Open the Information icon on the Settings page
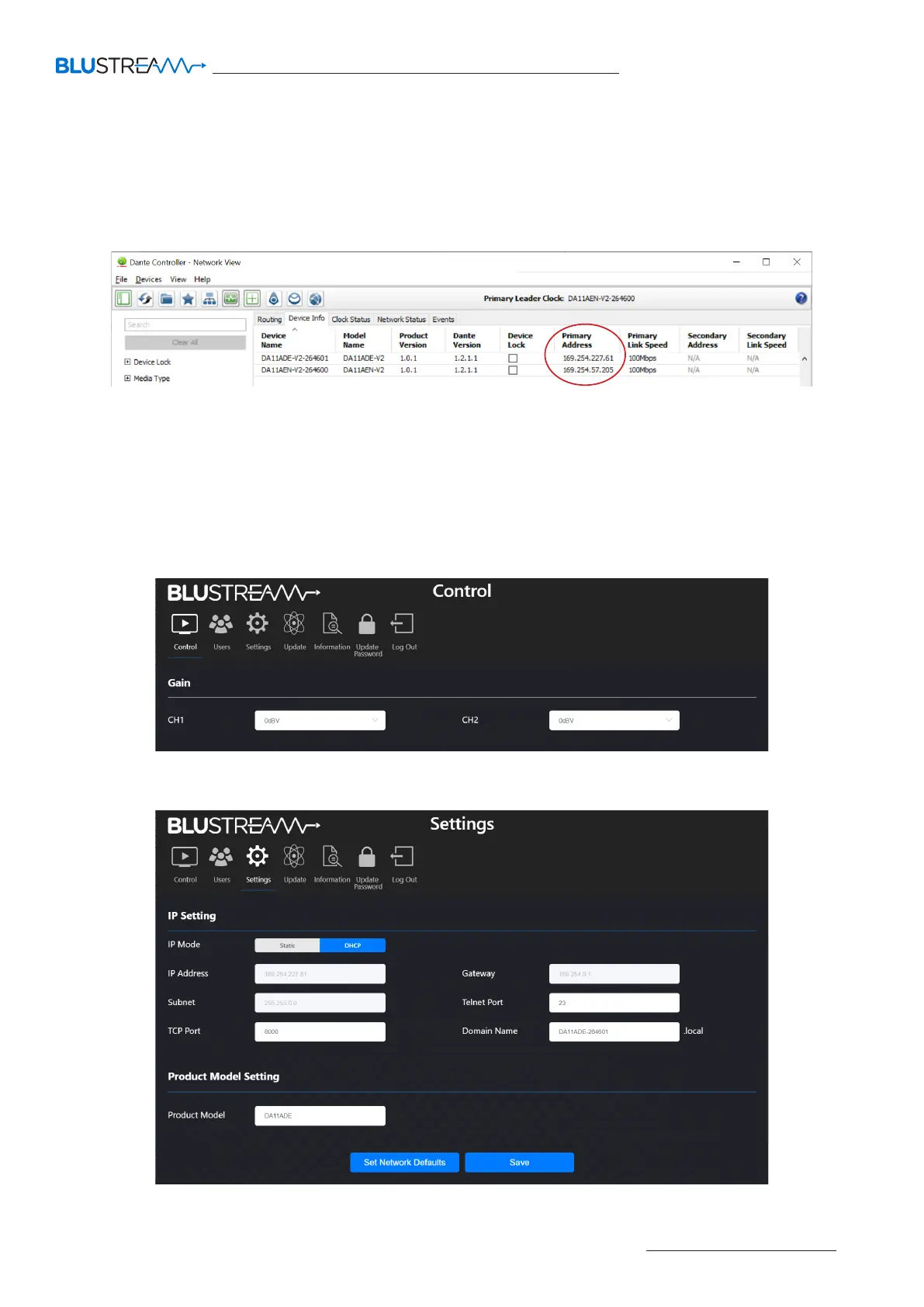Image resolution: width=924 pixels, height=1307 pixels. (332, 858)
